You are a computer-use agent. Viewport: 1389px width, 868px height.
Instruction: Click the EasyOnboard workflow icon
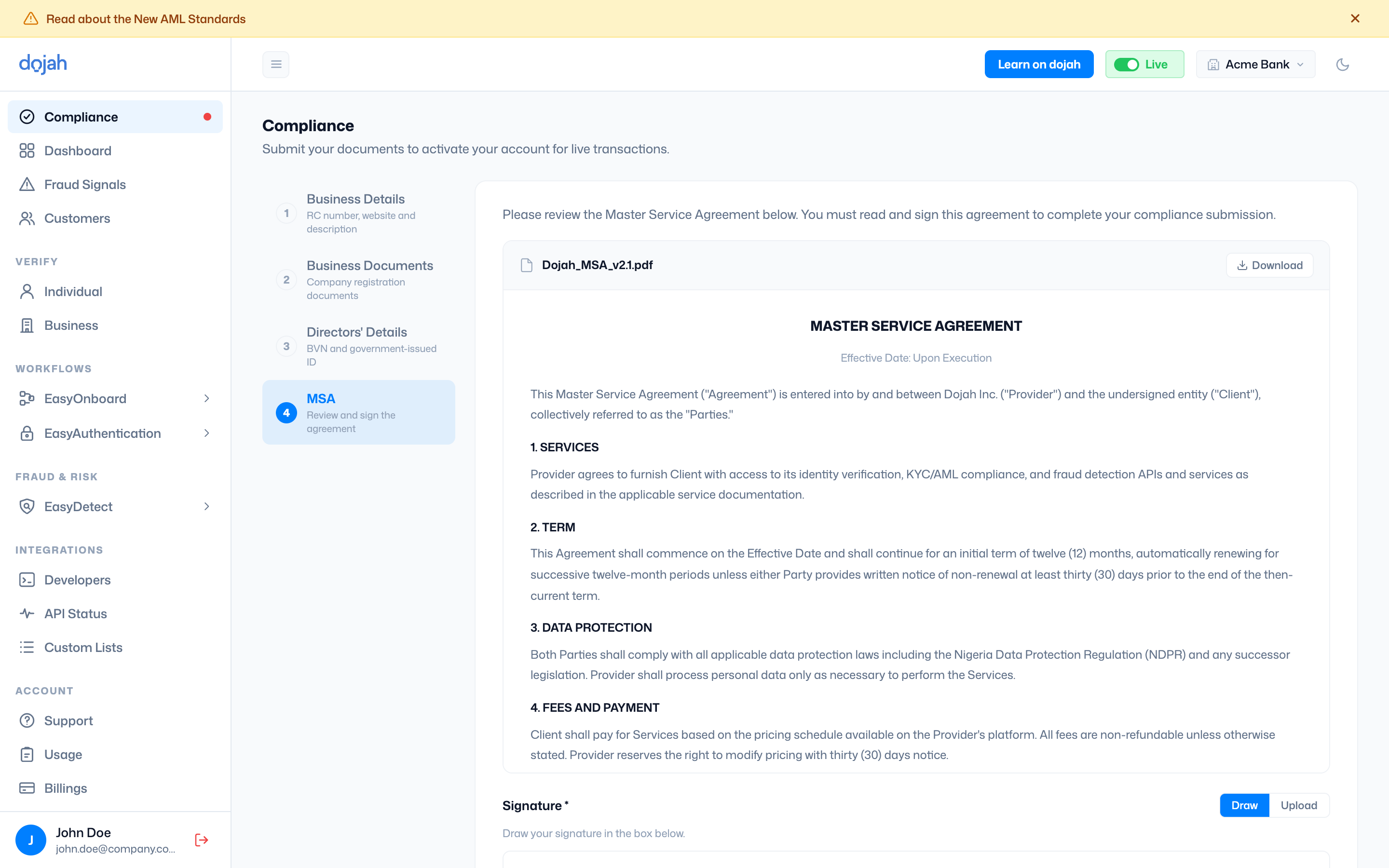click(27, 398)
